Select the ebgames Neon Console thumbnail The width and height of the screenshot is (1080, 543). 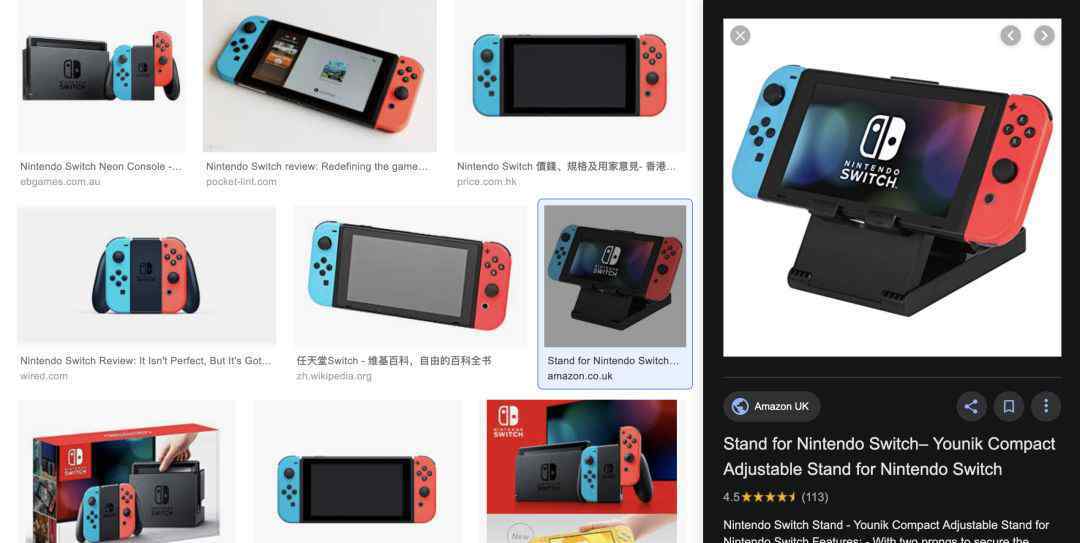101,76
